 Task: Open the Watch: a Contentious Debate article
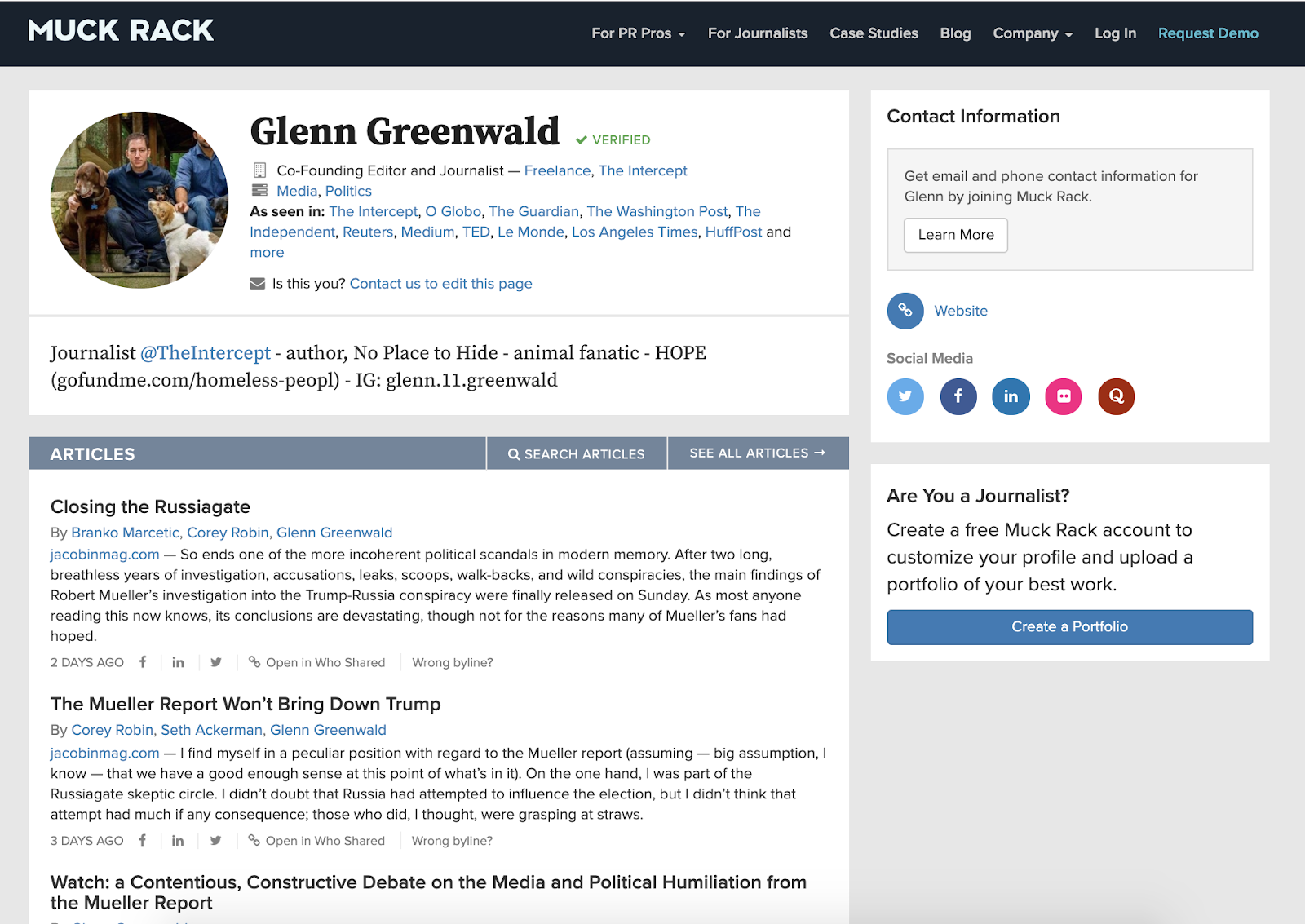pos(428,892)
